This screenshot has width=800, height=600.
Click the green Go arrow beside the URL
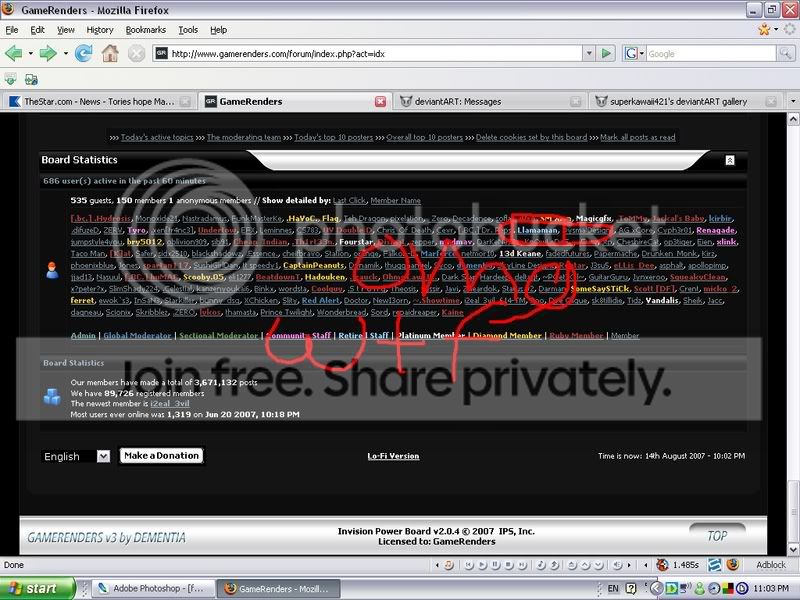pos(606,53)
